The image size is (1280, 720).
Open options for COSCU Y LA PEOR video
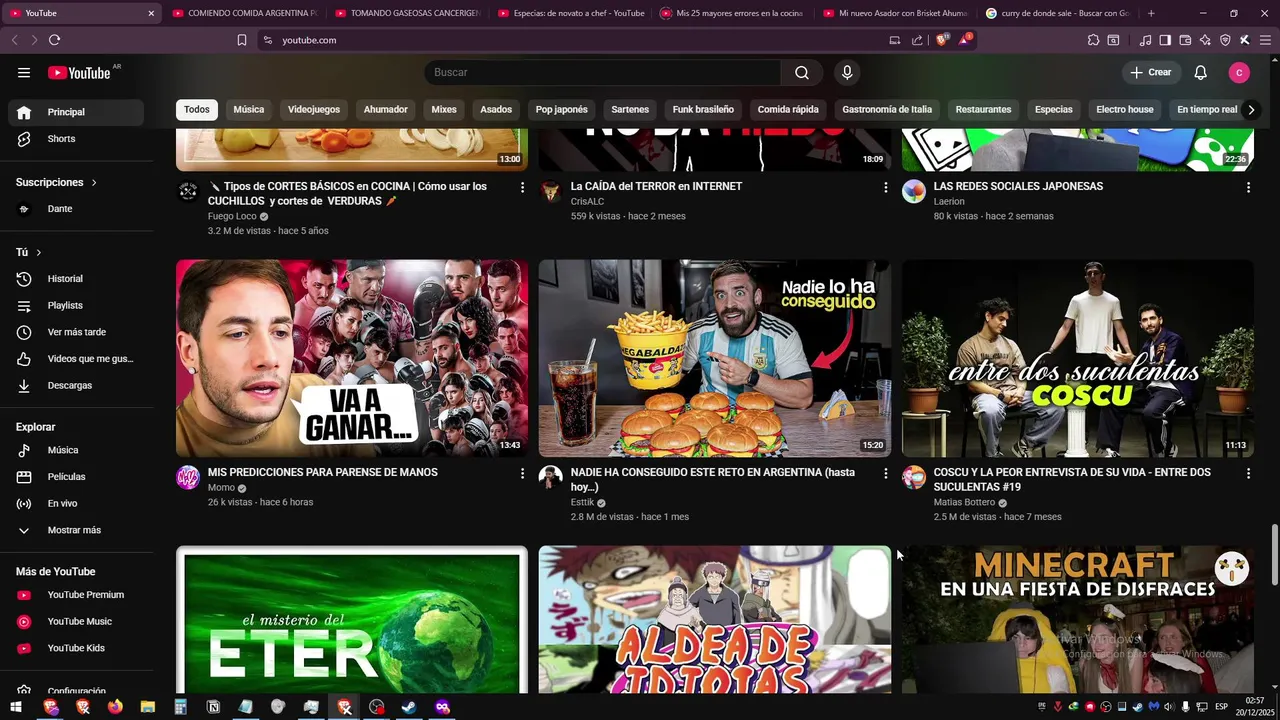click(1248, 473)
